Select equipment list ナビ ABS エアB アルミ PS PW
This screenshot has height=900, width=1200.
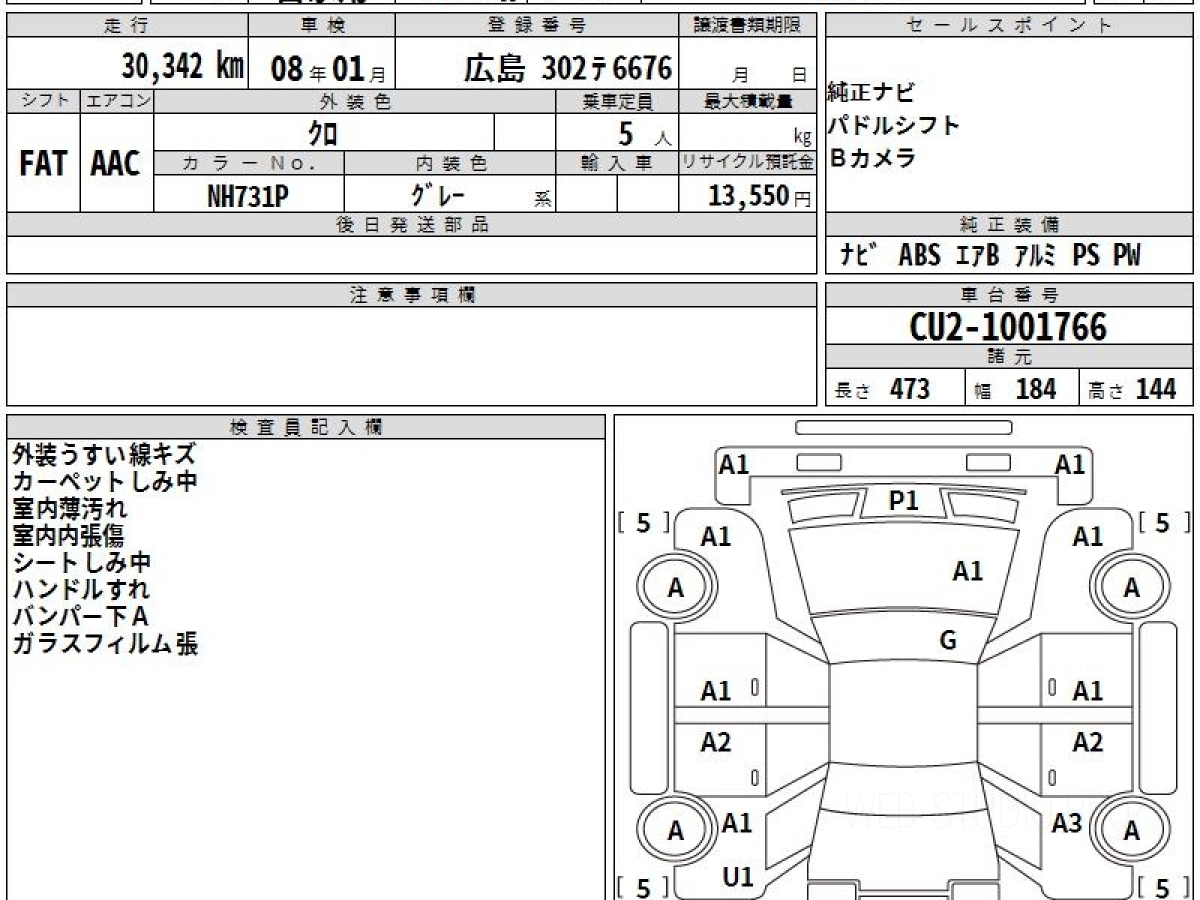(990, 256)
